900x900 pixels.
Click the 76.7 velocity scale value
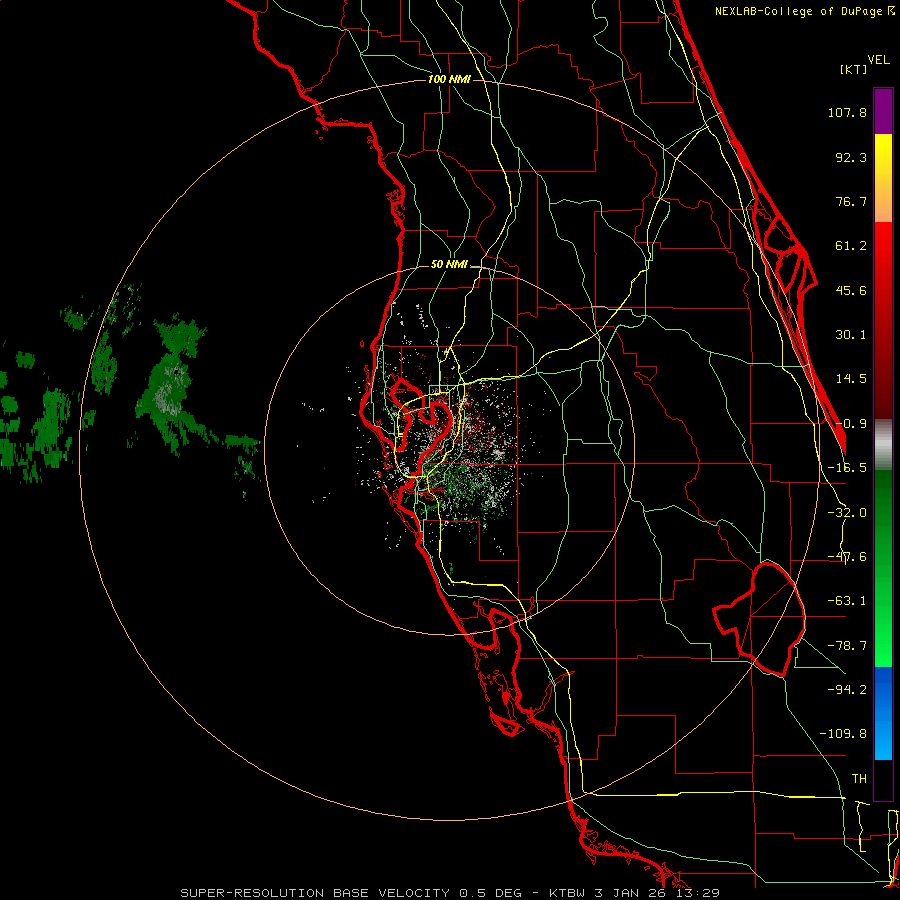(x=851, y=201)
